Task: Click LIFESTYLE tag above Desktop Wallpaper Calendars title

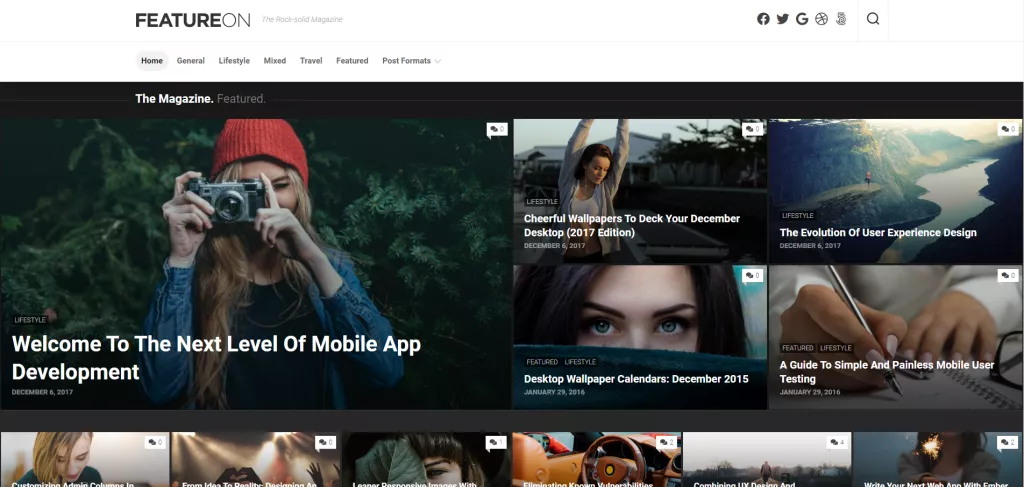Action: pos(580,362)
